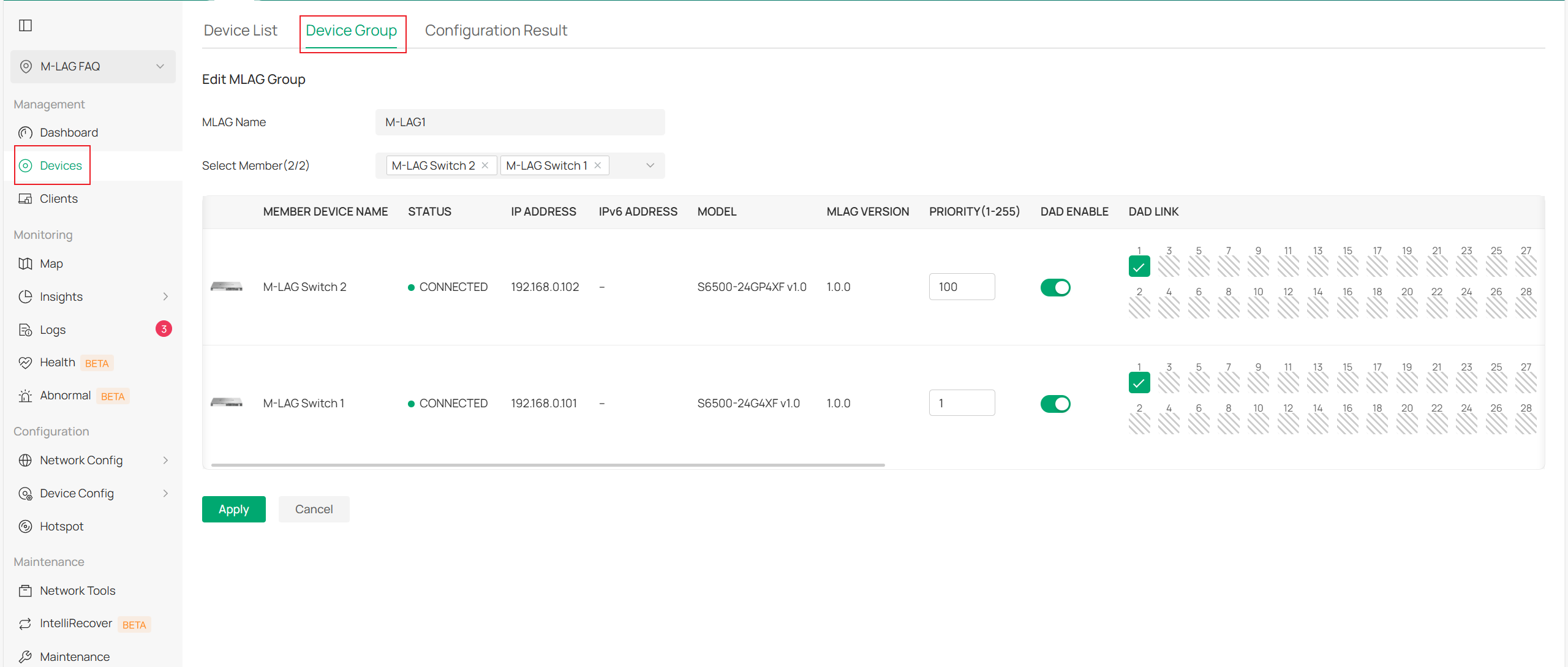Remove M-LAG Switch 2 tag with x

485,166
